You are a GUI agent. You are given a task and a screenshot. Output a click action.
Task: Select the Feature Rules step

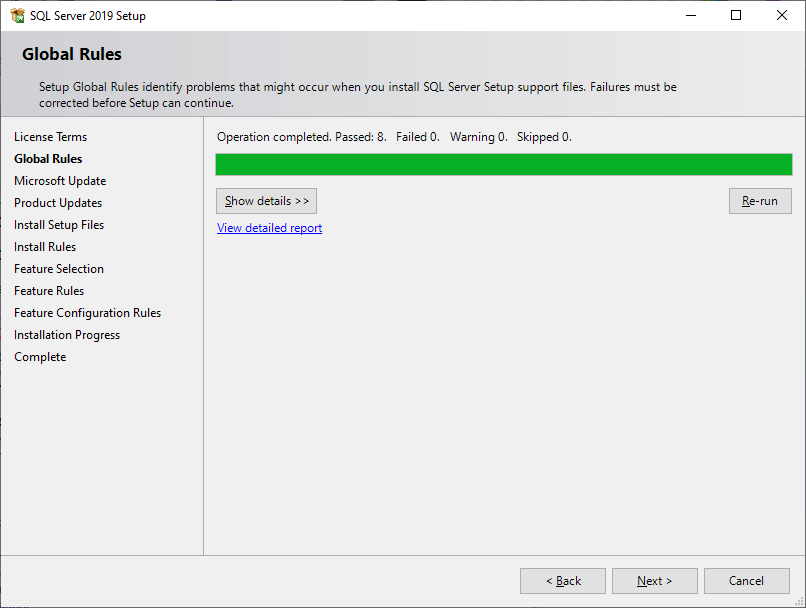pos(49,290)
